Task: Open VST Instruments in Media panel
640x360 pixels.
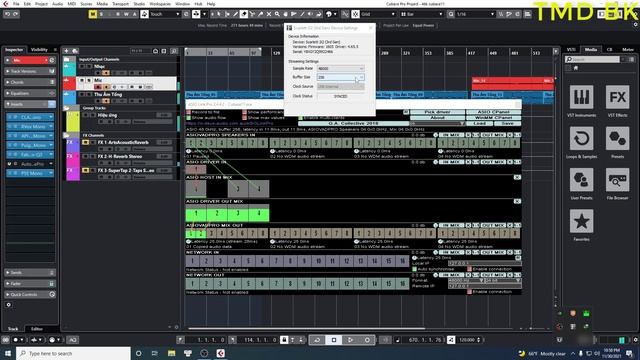Action: tap(581, 97)
